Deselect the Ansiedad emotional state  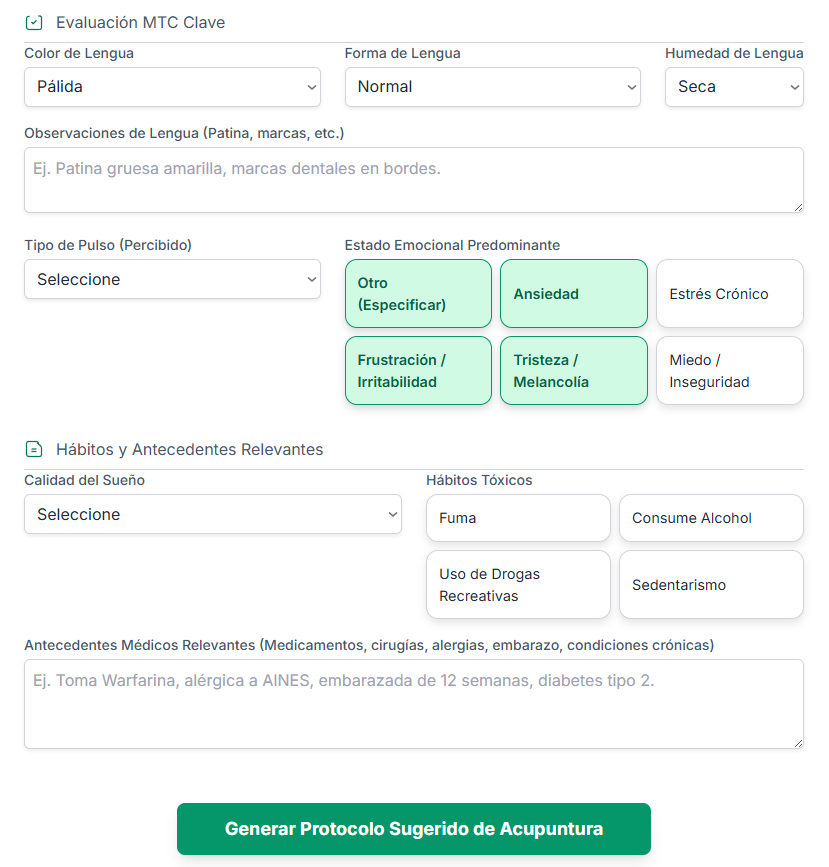coord(573,293)
